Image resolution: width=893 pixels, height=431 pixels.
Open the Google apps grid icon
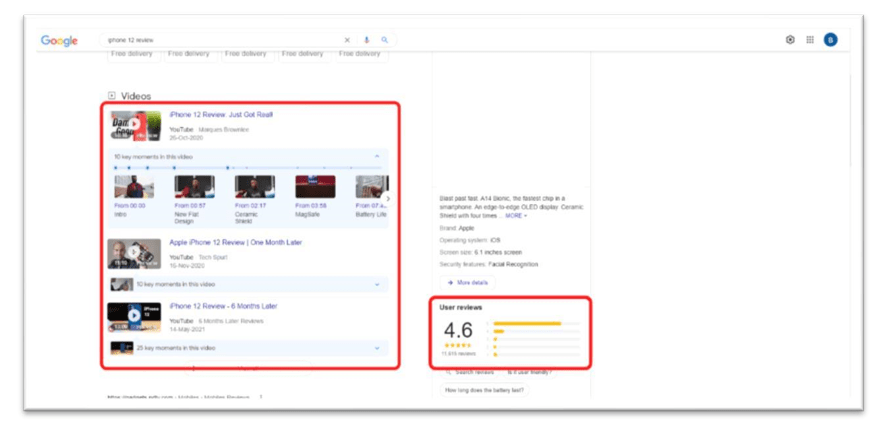click(x=810, y=40)
